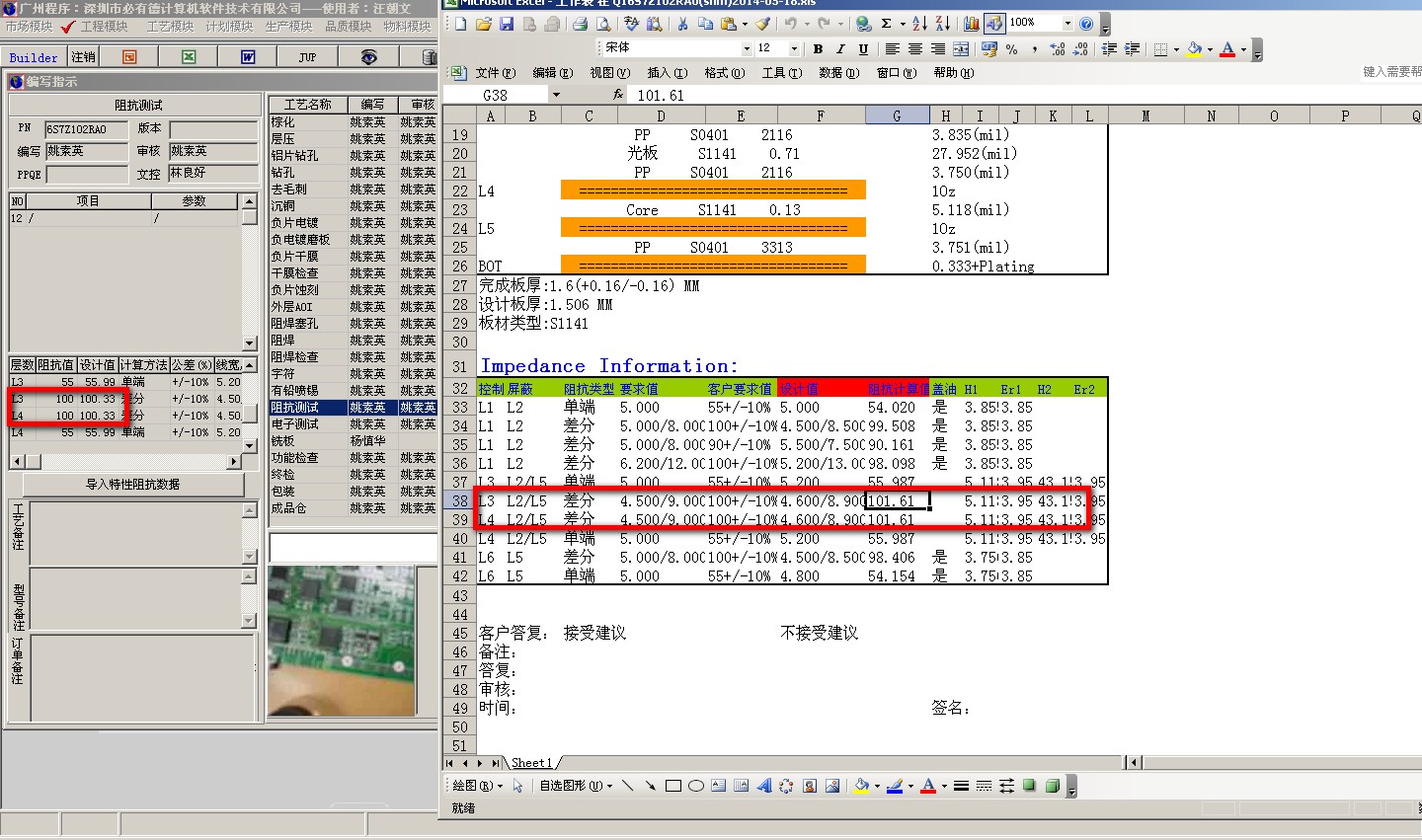Screen dimensions: 1422x840
Task: Click the JUP button in Builder toolbar
Action: pos(307,57)
